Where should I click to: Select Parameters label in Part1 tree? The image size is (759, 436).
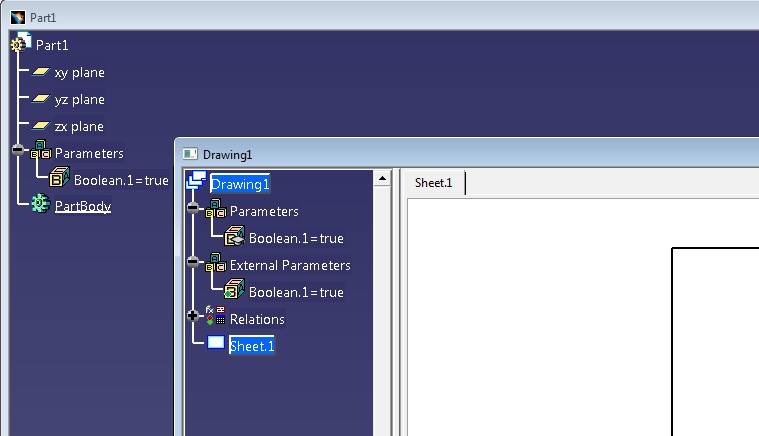[x=90, y=153]
